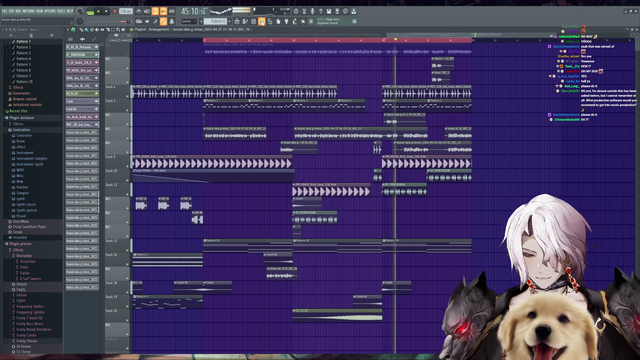Open the FILE menu
This screenshot has width=640, height=360.
tap(4, 11)
